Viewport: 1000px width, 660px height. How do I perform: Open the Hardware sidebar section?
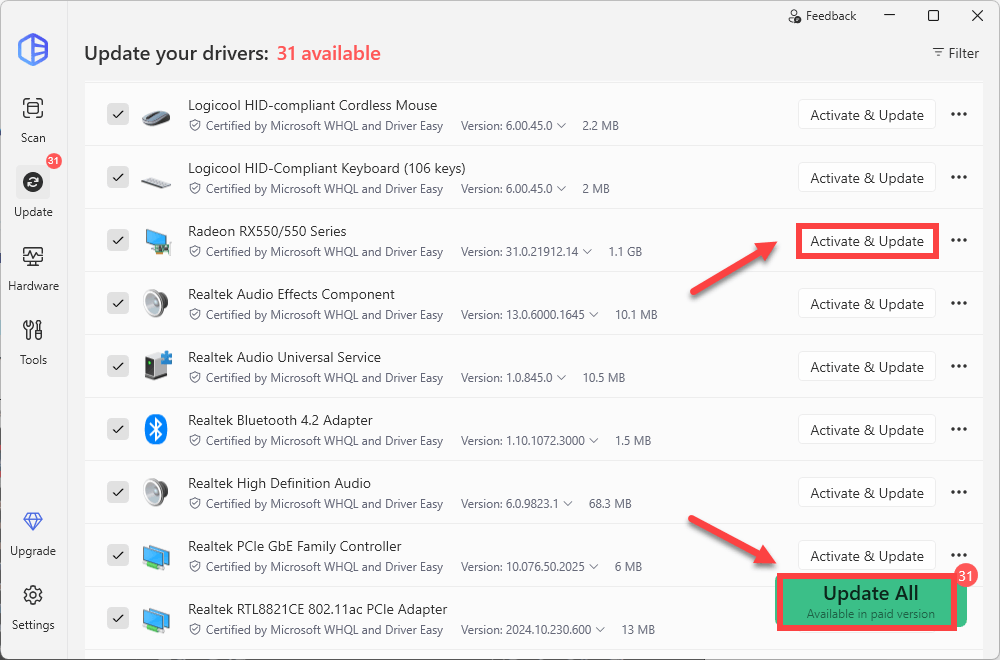pyautogui.click(x=33, y=266)
